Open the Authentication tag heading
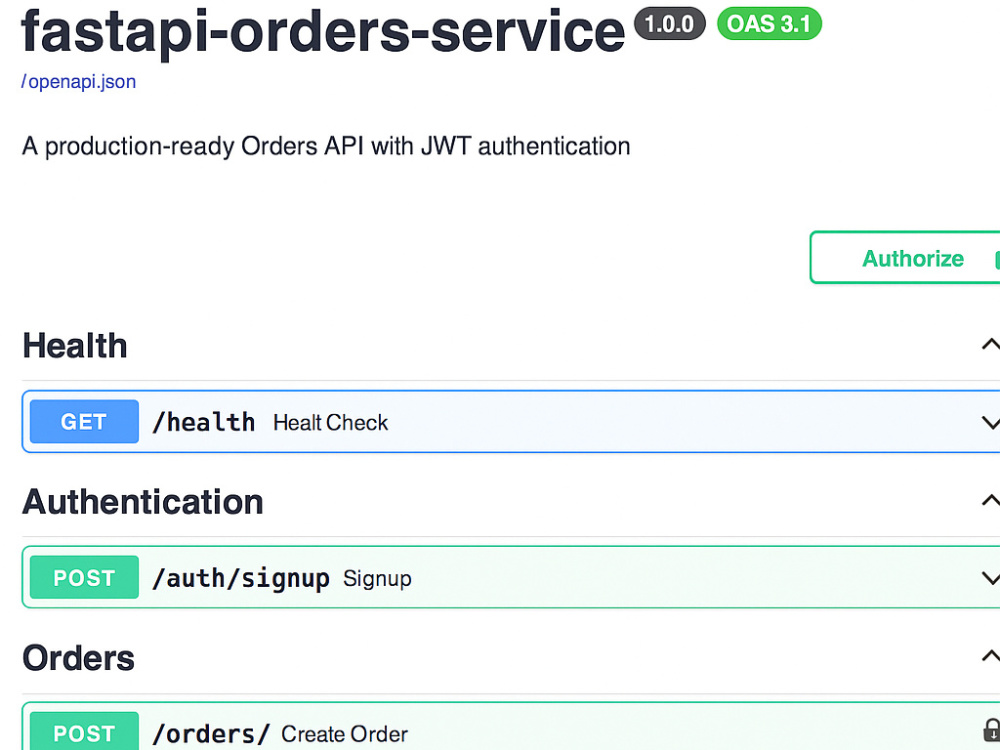Screen dimensions: 1000x750 [143, 502]
